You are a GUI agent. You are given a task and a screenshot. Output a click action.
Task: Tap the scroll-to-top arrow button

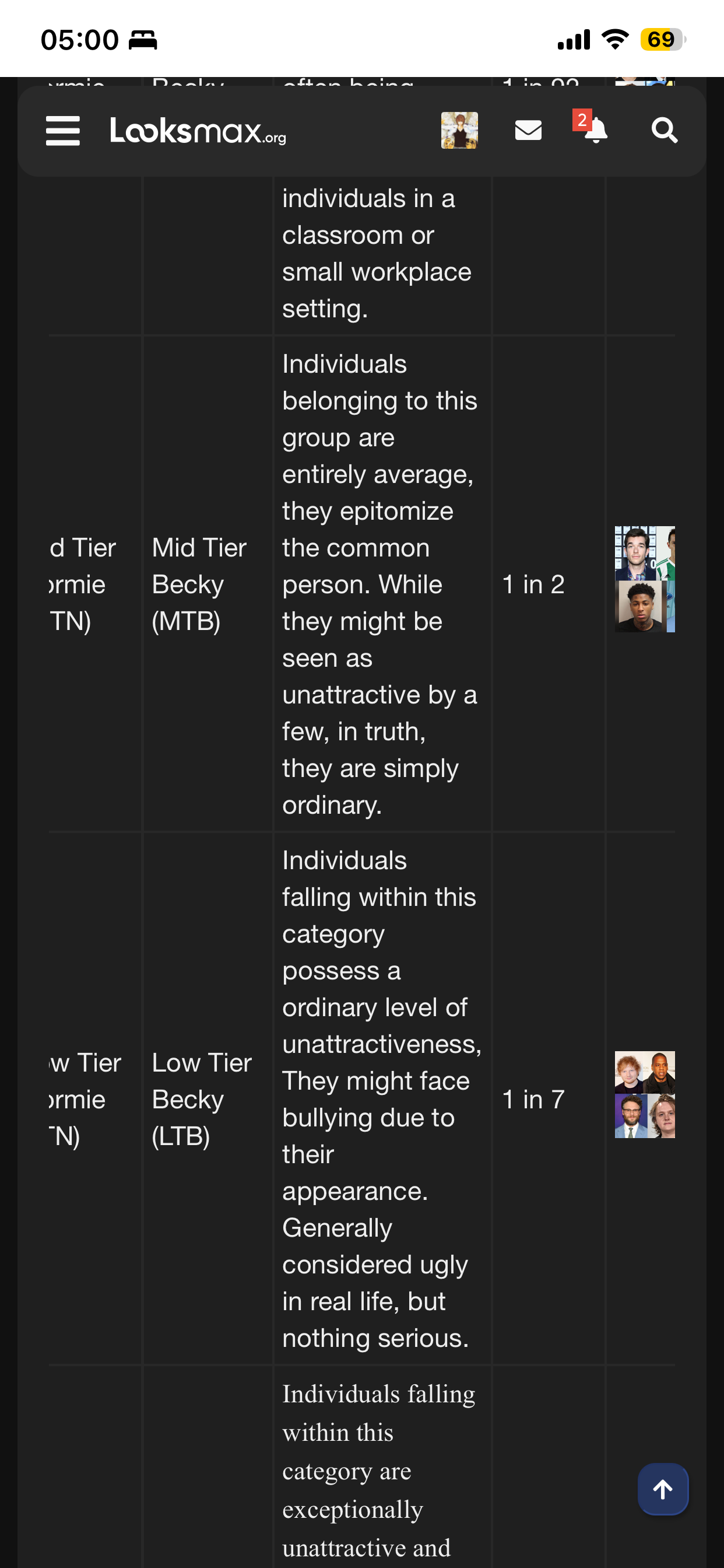(x=663, y=1489)
